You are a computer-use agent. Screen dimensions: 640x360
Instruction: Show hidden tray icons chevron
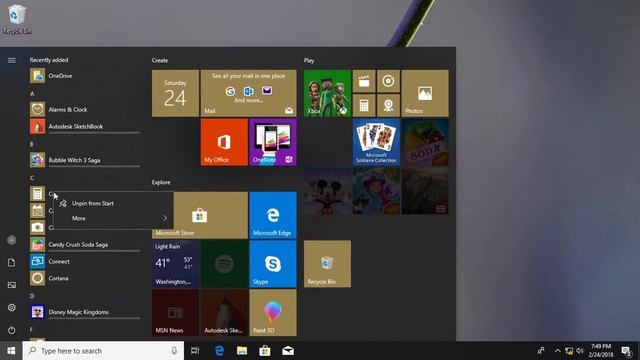[x=557, y=351]
